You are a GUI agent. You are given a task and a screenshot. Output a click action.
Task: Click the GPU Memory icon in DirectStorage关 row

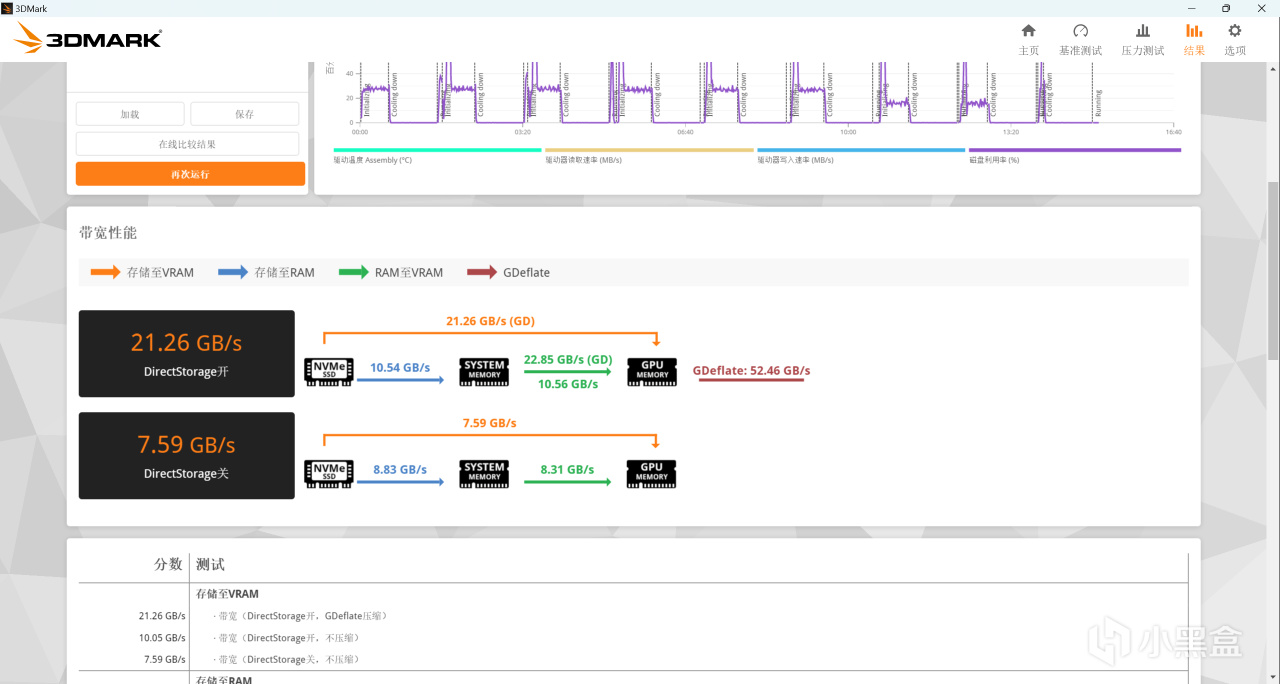[x=652, y=473]
